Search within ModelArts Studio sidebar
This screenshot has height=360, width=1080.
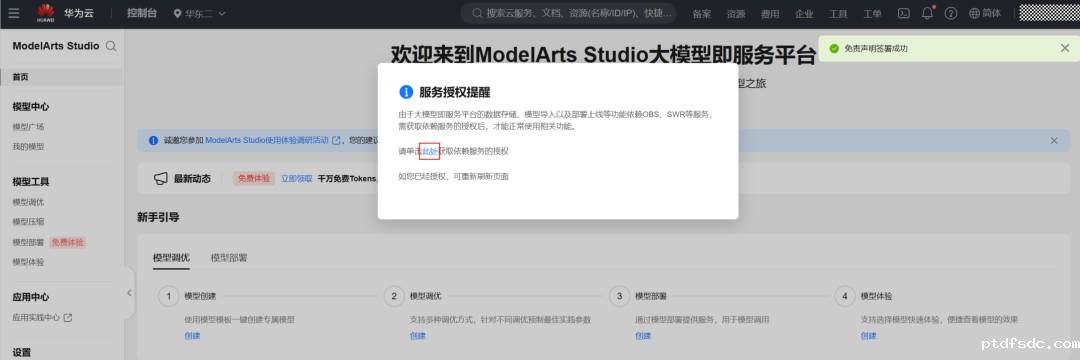point(111,46)
